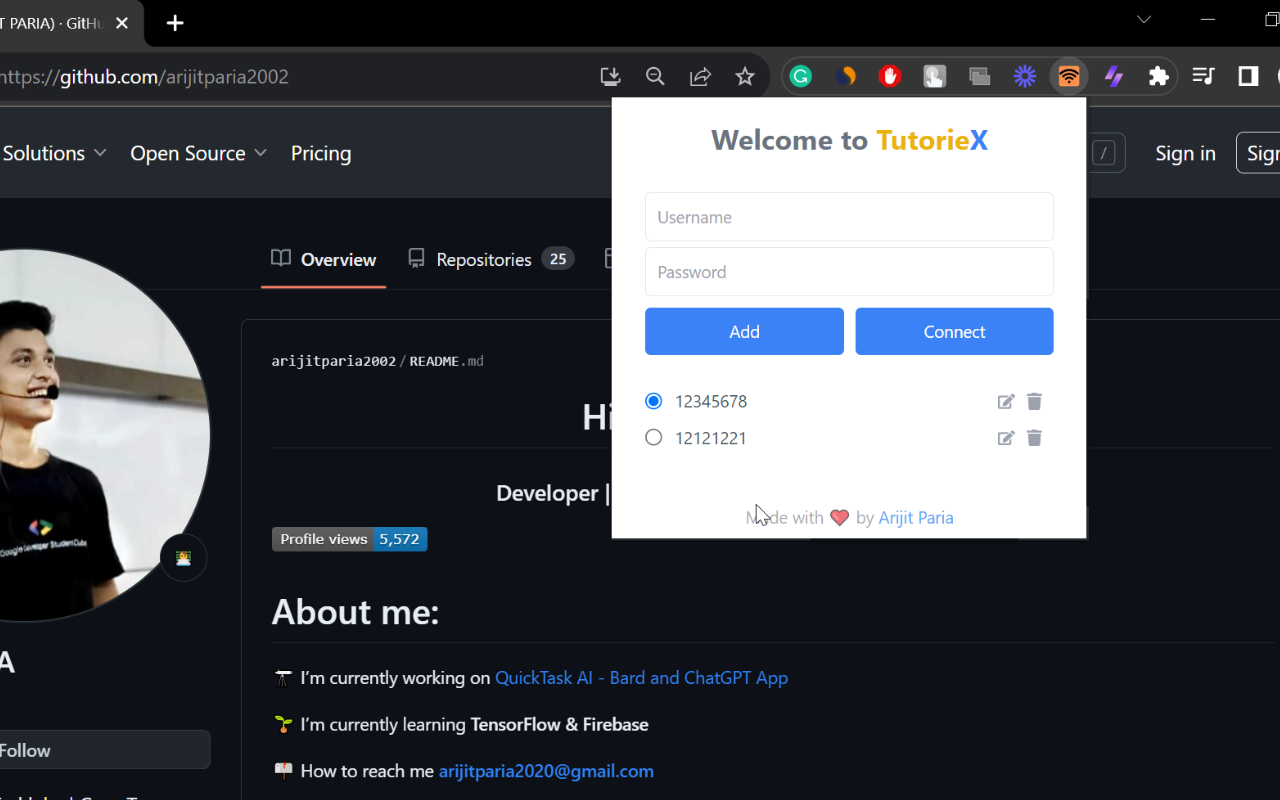The image size is (1280, 800).
Task: Click the Connect button
Action: tap(954, 331)
